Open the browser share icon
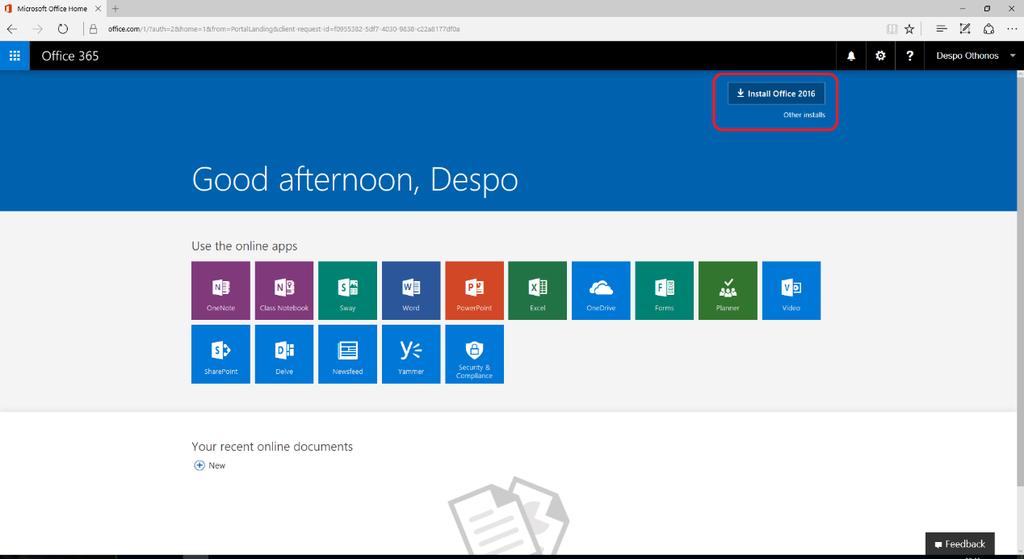Viewport: 1024px width, 559px height. coord(989,29)
